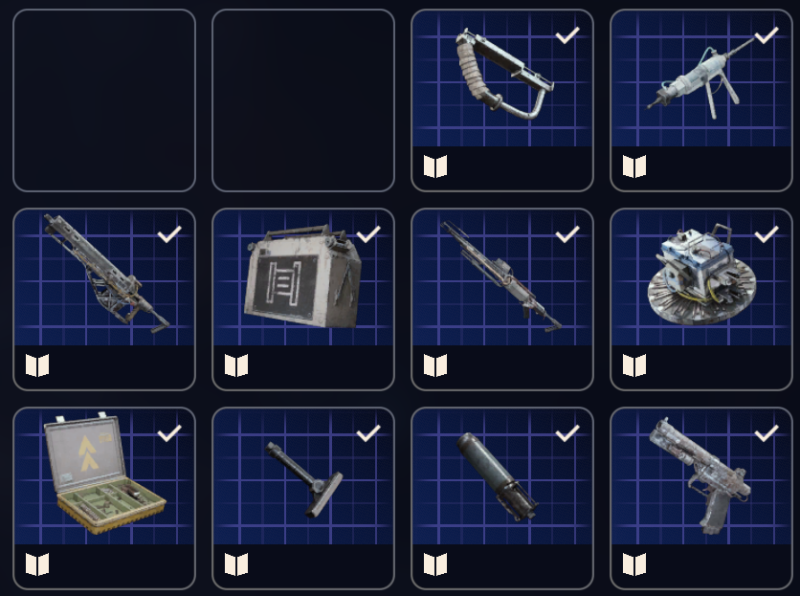This screenshot has height=596, width=800.
Task: Toggle checkmark on the pistol card
Action: [x=766, y=433]
